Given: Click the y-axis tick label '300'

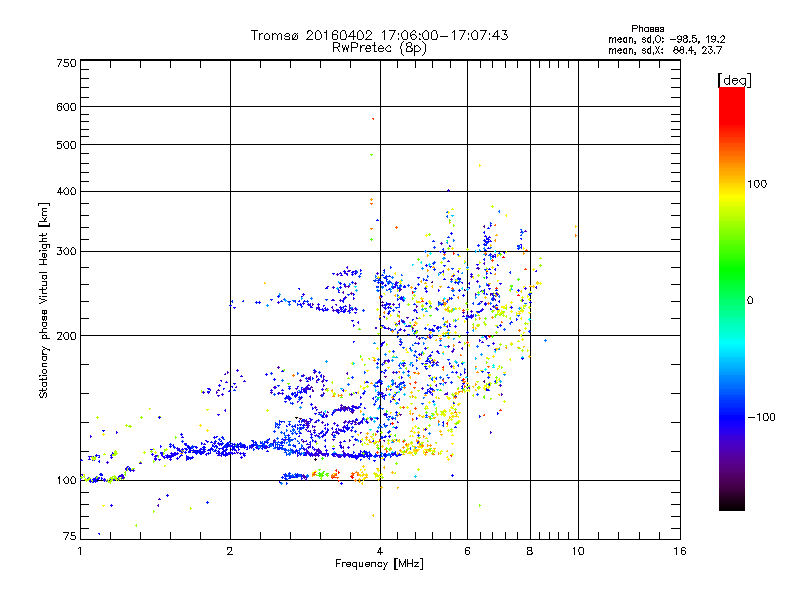Looking at the screenshot, I should point(66,252).
